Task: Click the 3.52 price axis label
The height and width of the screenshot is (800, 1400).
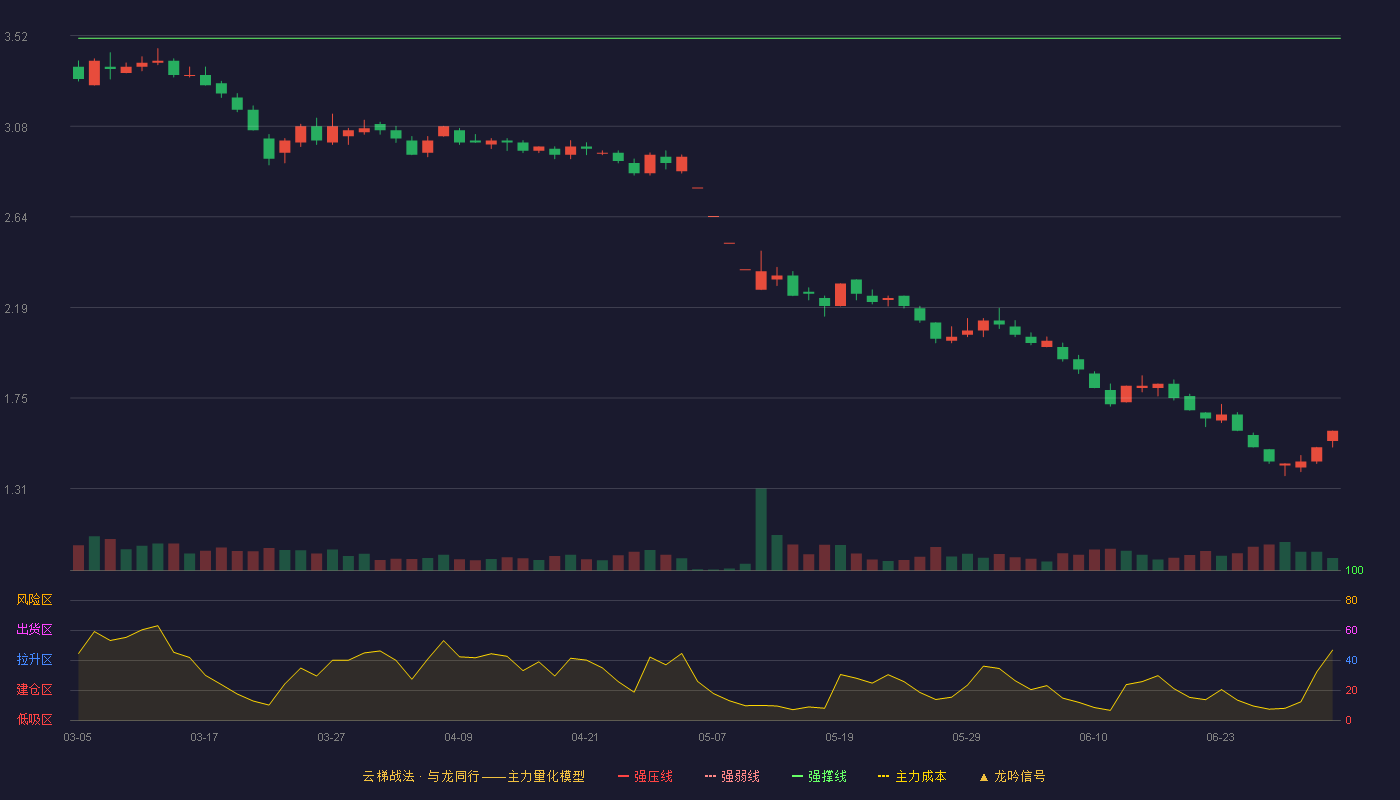Action: point(16,37)
